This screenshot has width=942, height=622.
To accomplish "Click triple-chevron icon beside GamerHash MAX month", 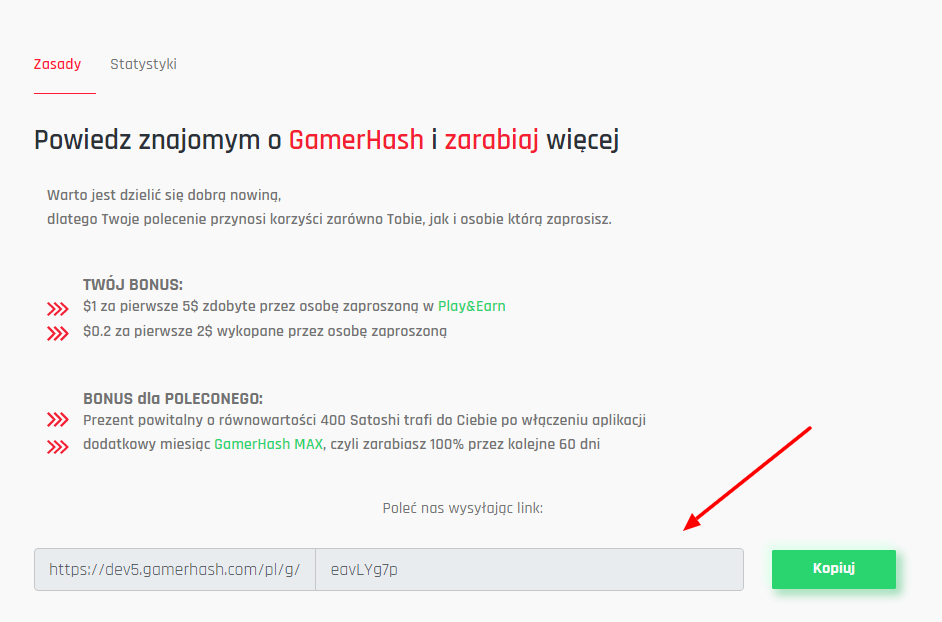I will point(58,447).
